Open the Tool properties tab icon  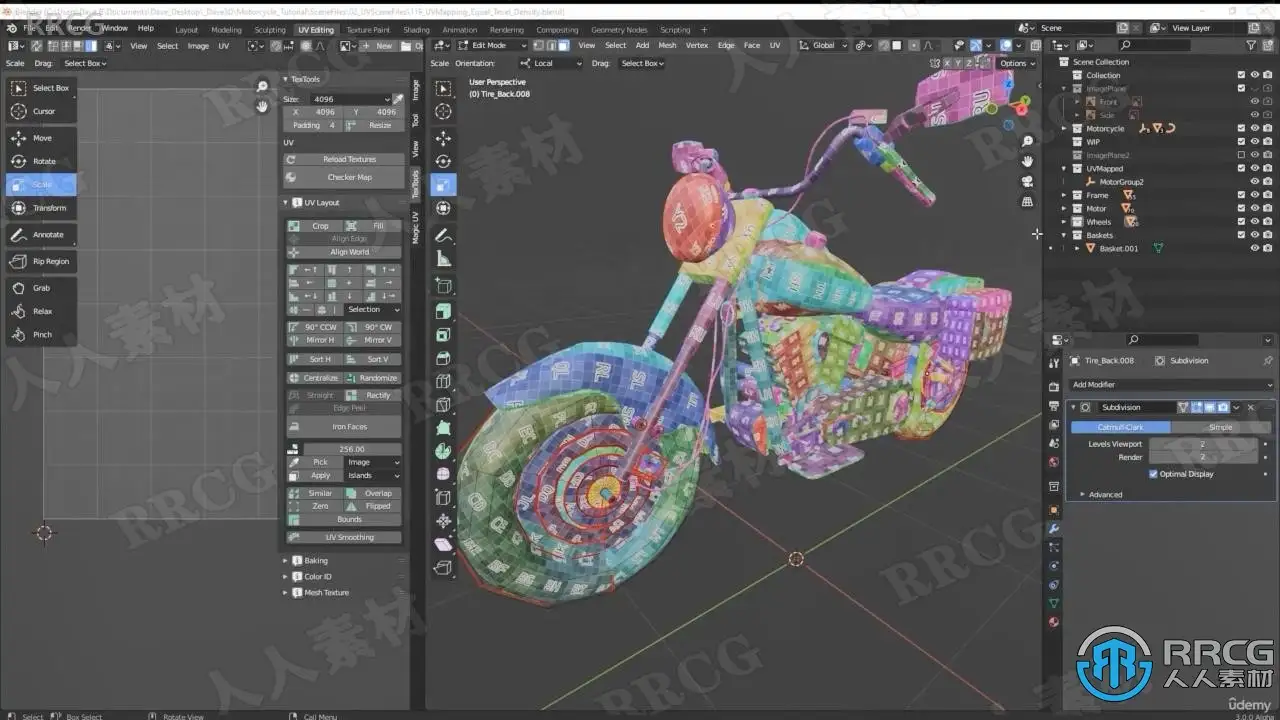coord(1053,363)
